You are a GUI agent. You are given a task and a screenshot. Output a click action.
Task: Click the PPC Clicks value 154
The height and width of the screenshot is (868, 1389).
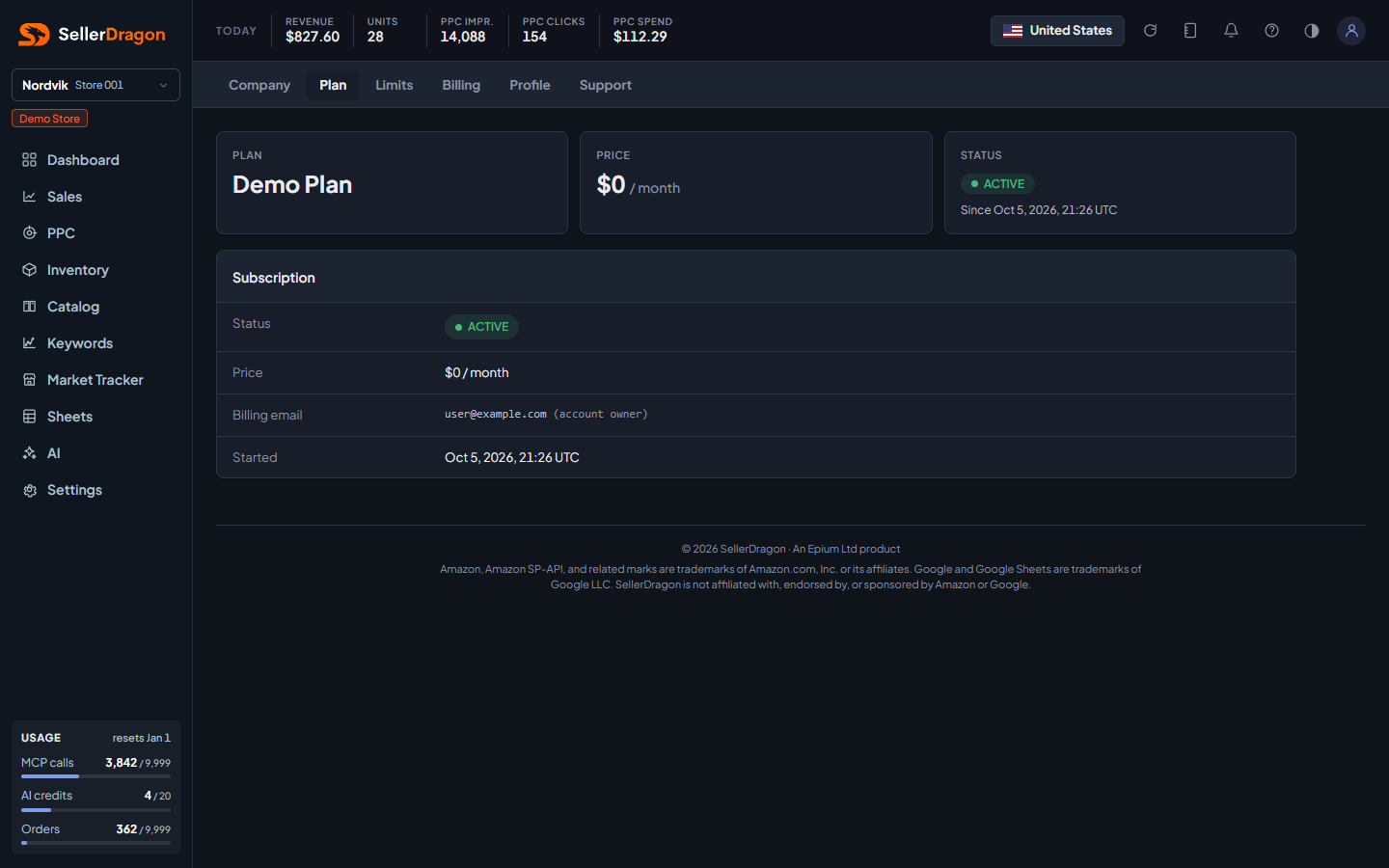(x=534, y=37)
